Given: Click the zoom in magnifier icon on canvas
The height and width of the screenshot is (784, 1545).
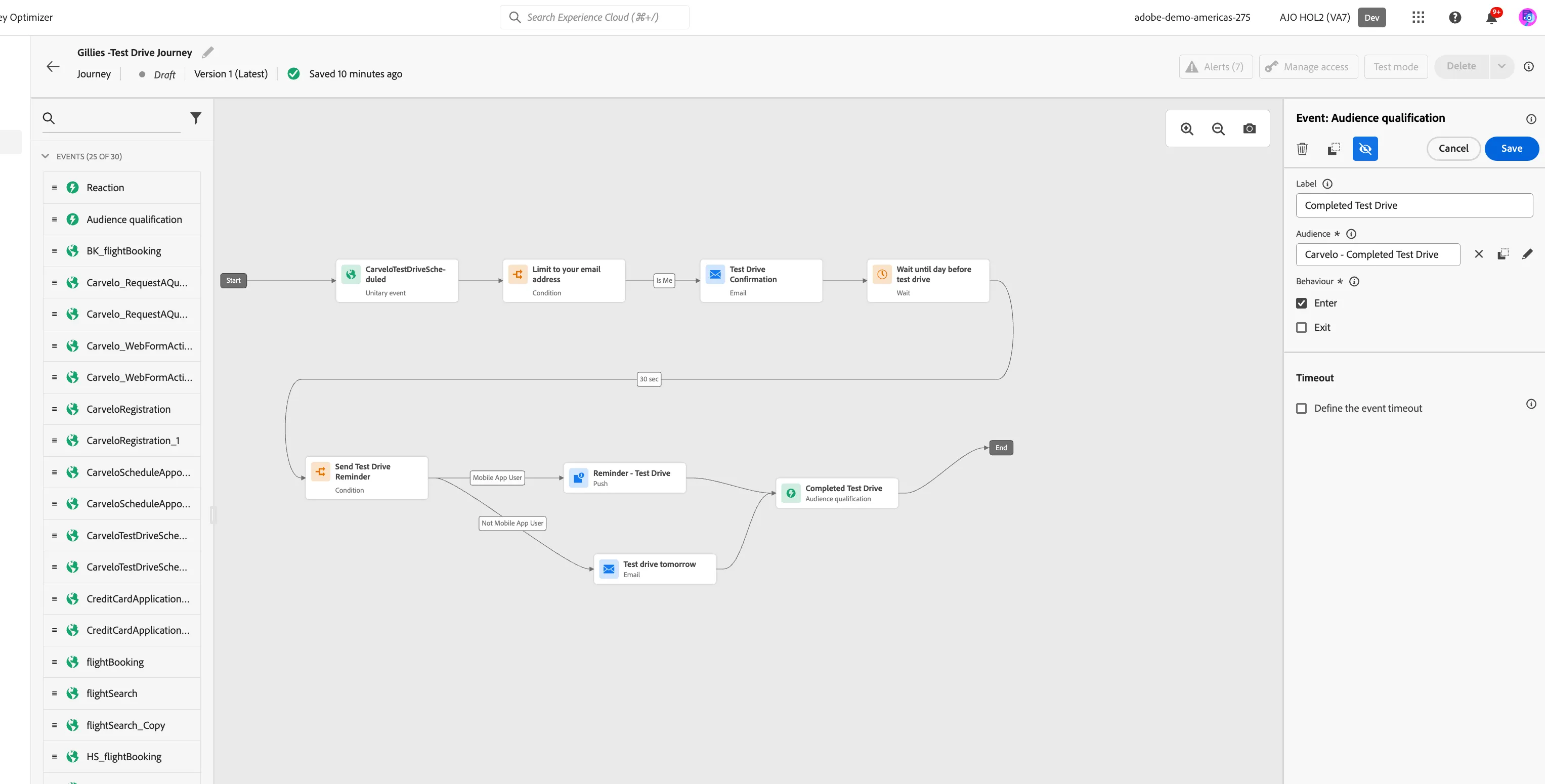Looking at the screenshot, I should (x=1186, y=129).
